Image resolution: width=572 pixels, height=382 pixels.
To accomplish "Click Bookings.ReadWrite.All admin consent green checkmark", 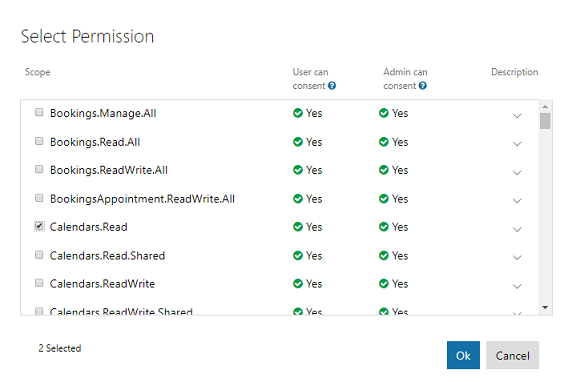I will coord(383,170).
